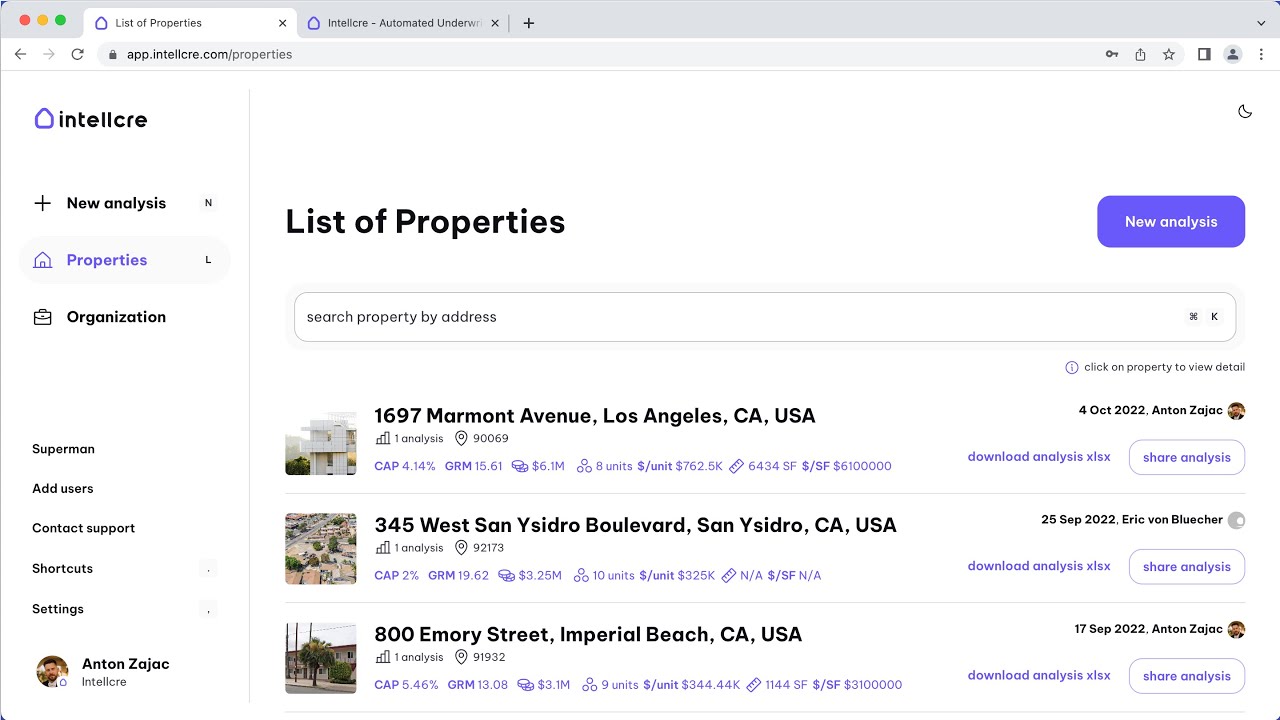Click CAP 4.14% value on the Marmont Avenue row

[405, 466]
